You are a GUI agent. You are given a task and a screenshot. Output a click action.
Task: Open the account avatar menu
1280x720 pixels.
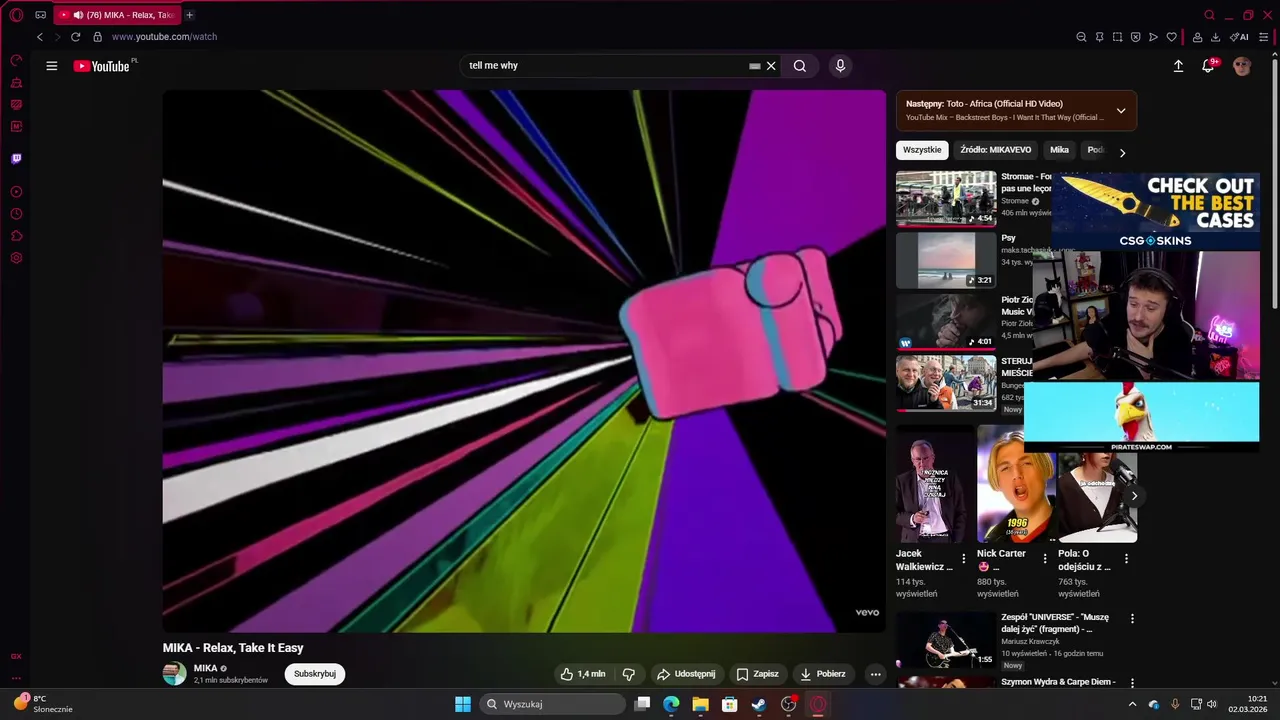[x=1242, y=66]
